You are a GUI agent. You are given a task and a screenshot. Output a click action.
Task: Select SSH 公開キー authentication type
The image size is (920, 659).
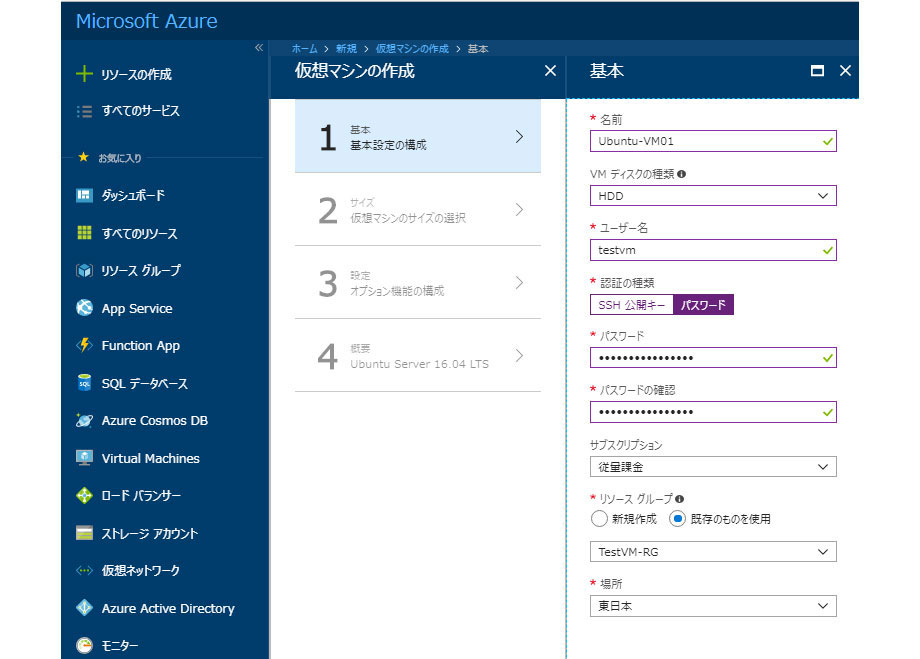pyautogui.click(x=632, y=305)
